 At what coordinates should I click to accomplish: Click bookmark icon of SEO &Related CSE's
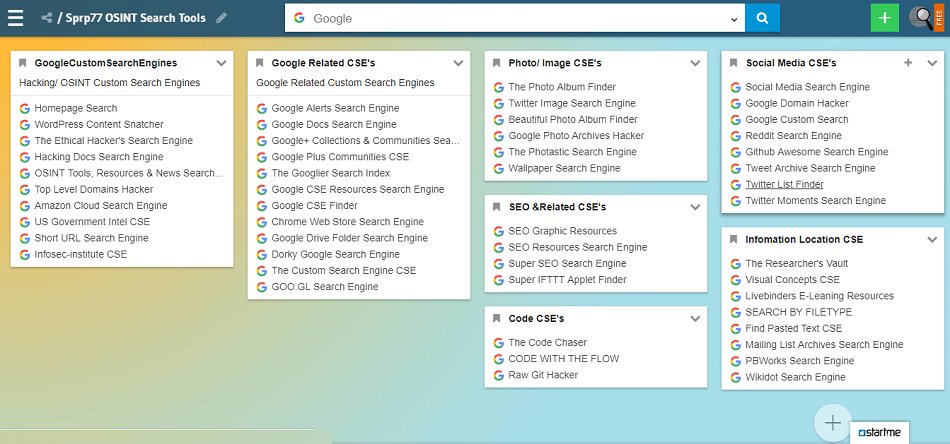pos(497,207)
